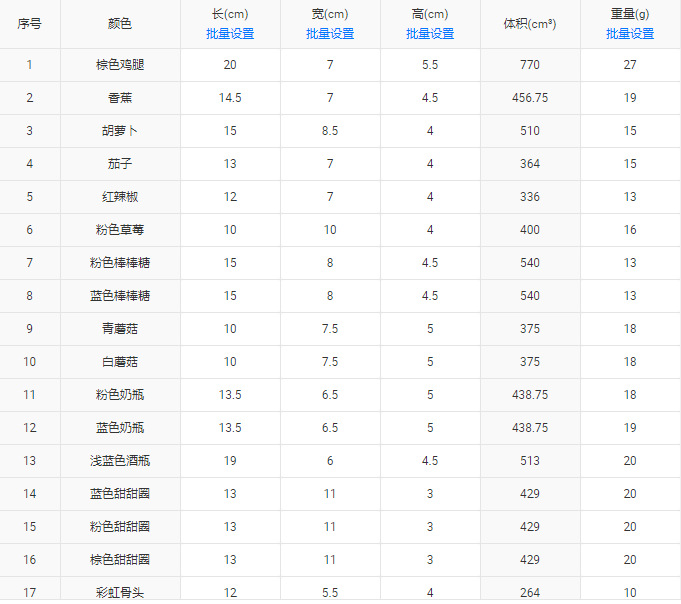Select the width value 8.5

(330, 131)
